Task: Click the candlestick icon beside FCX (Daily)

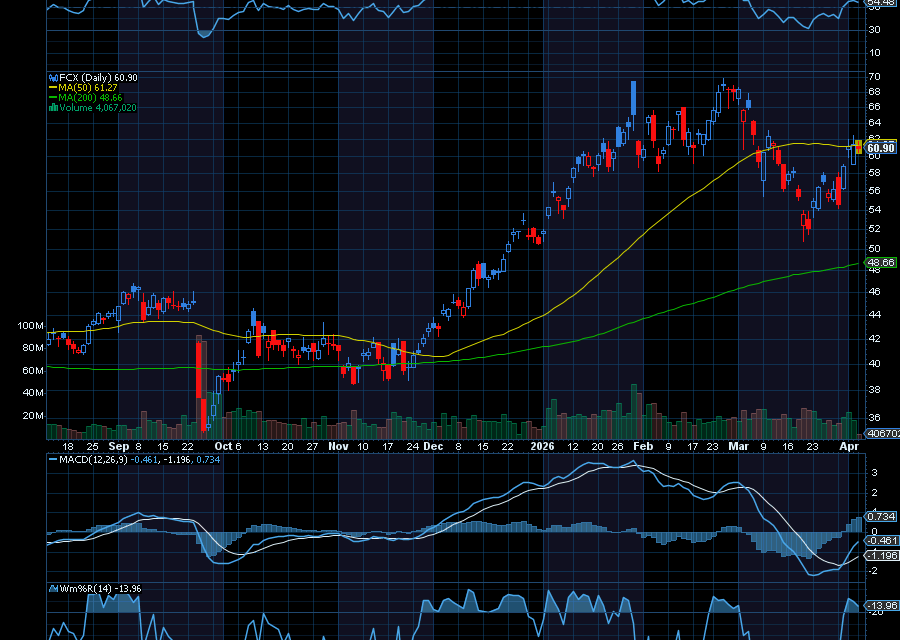Action: (x=53, y=76)
